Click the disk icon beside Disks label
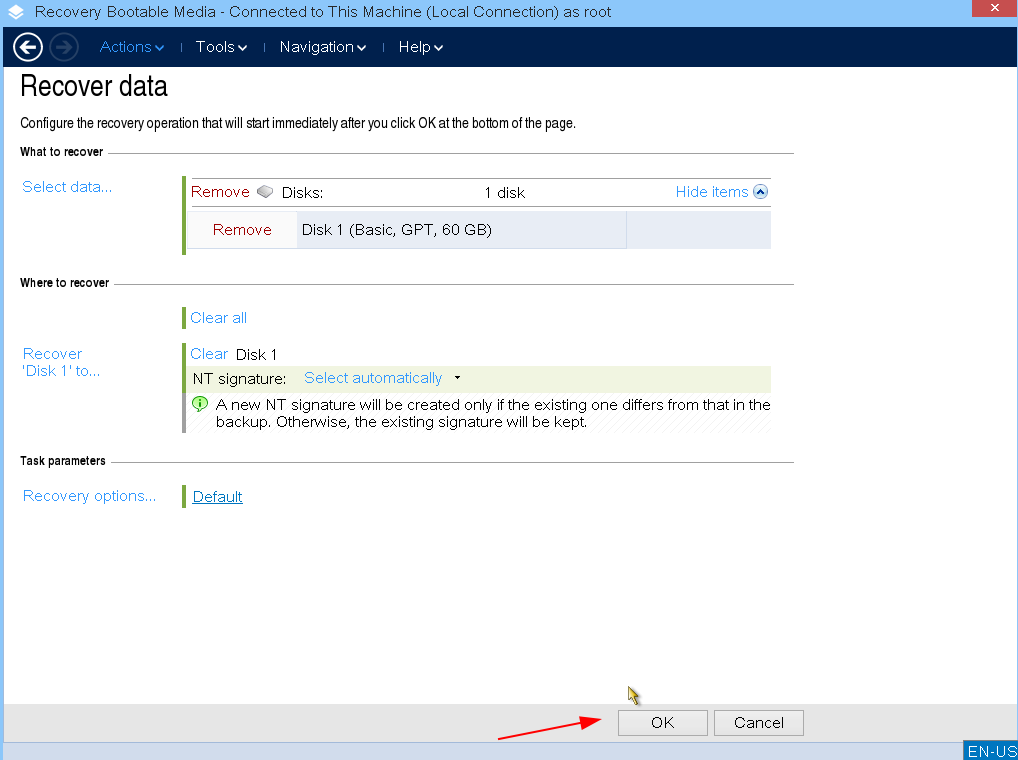1018x760 pixels. pos(265,192)
